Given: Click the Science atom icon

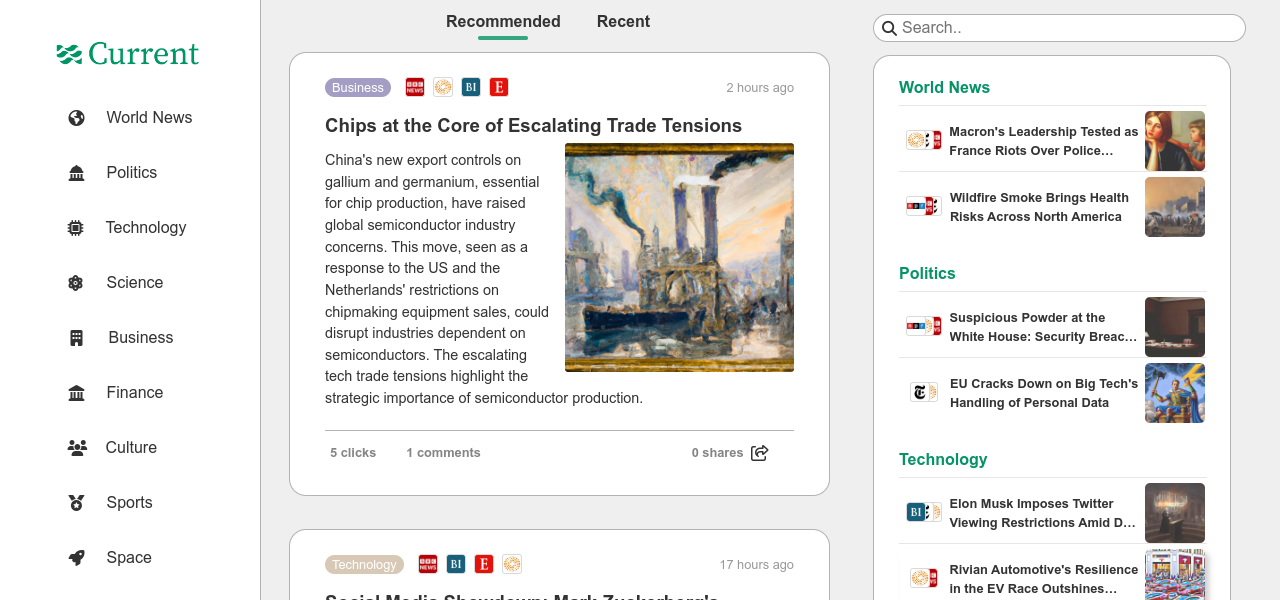Looking at the screenshot, I should (x=76, y=283).
